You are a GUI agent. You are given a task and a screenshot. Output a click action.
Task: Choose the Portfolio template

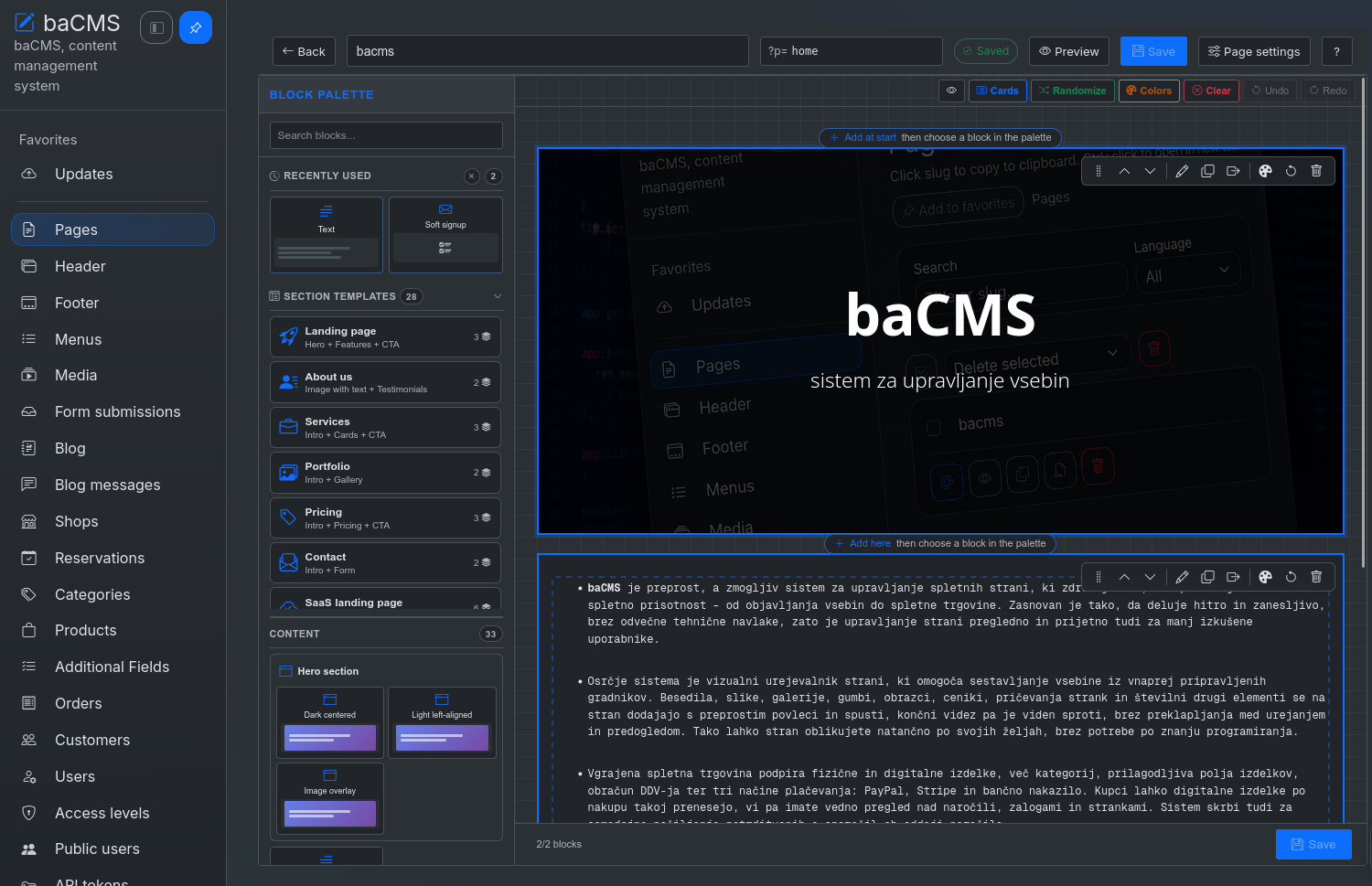point(385,473)
